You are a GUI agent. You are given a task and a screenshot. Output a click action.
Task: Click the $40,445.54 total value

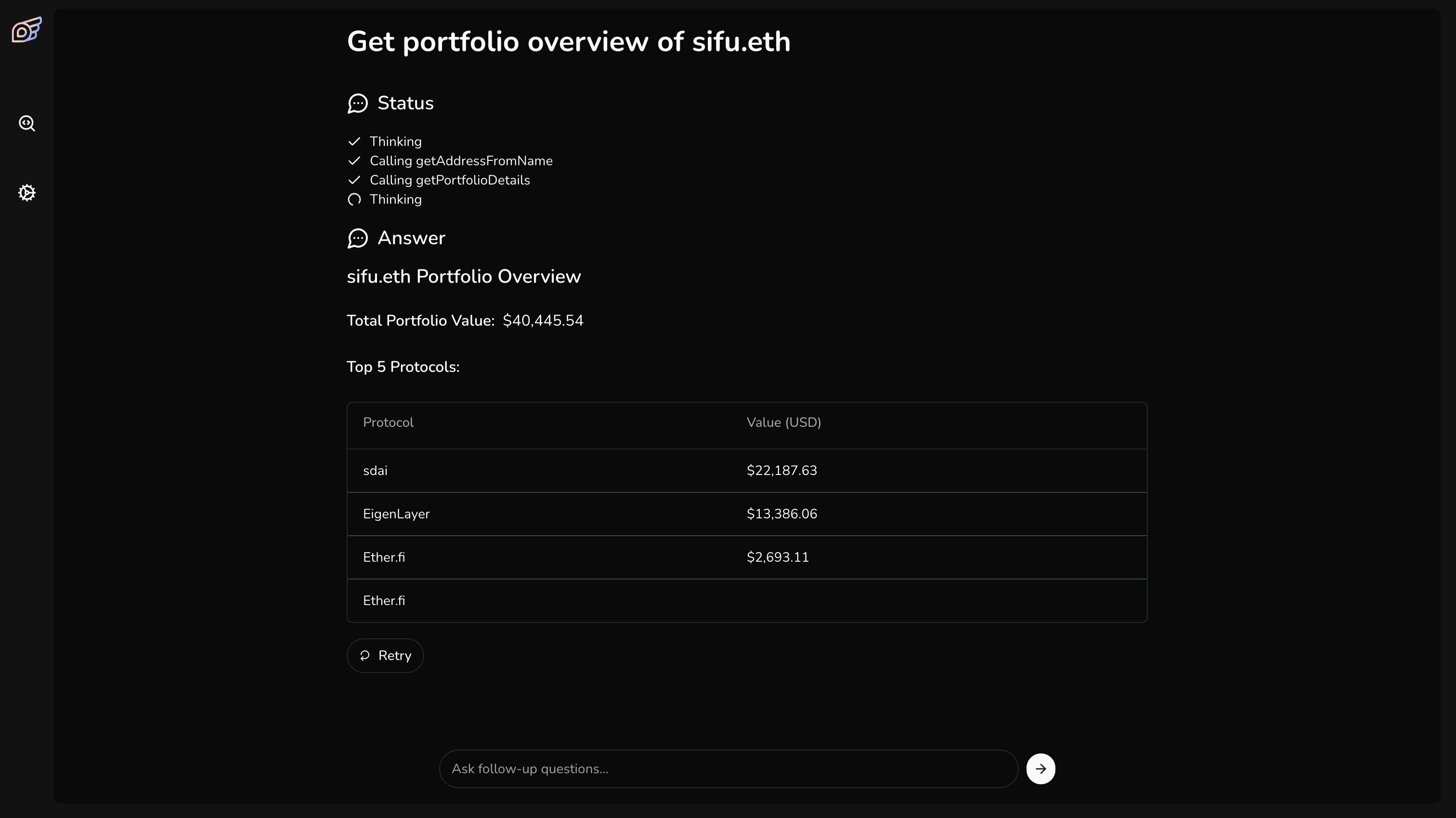[x=543, y=321]
